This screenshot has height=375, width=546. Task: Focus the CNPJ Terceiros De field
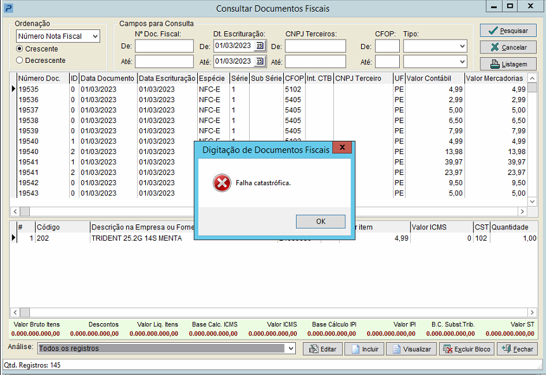pos(315,46)
